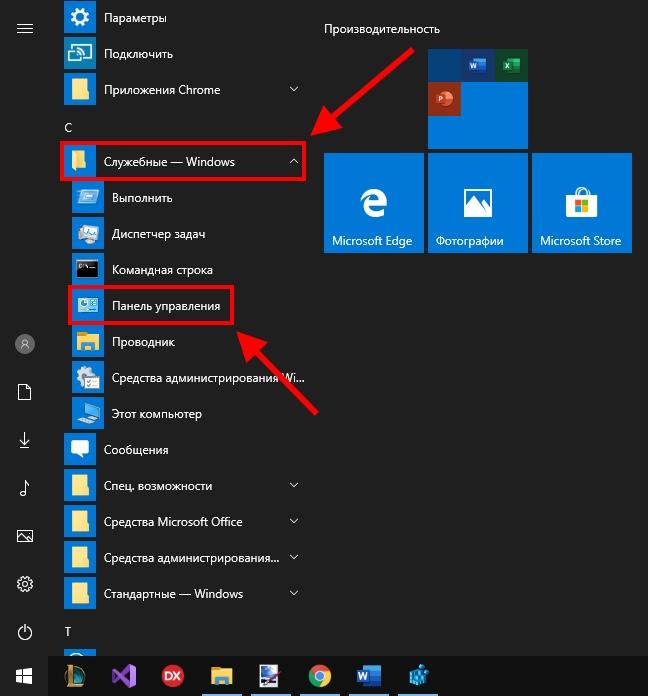Open the Word icon in Office tile folder
The width and height of the screenshot is (648, 696).
[x=478, y=66]
